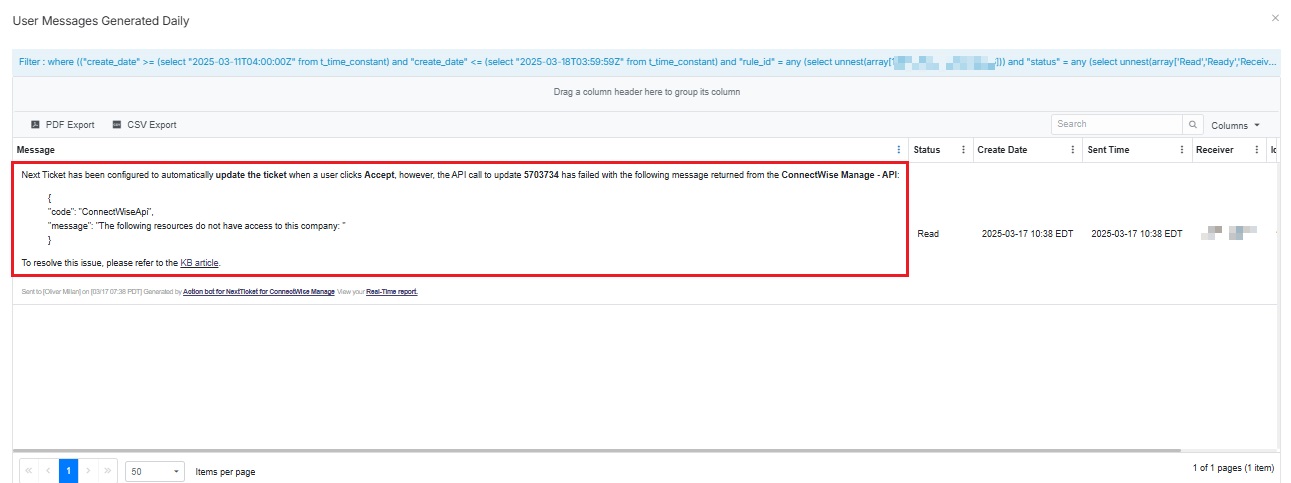Open the Receiver column menu icon
Viewport: 1291px width, 483px height.
point(1256,150)
